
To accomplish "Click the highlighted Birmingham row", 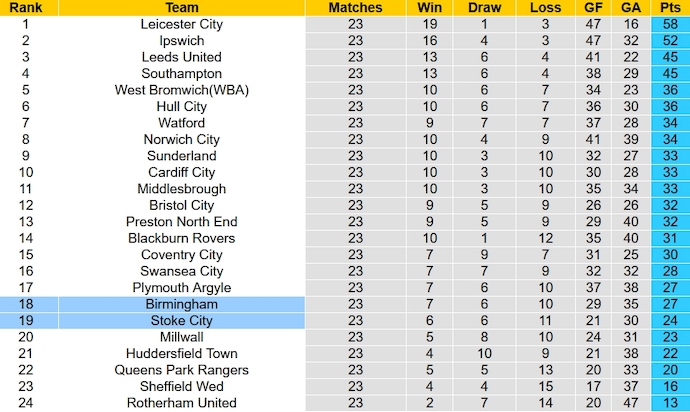I will click(181, 304).
